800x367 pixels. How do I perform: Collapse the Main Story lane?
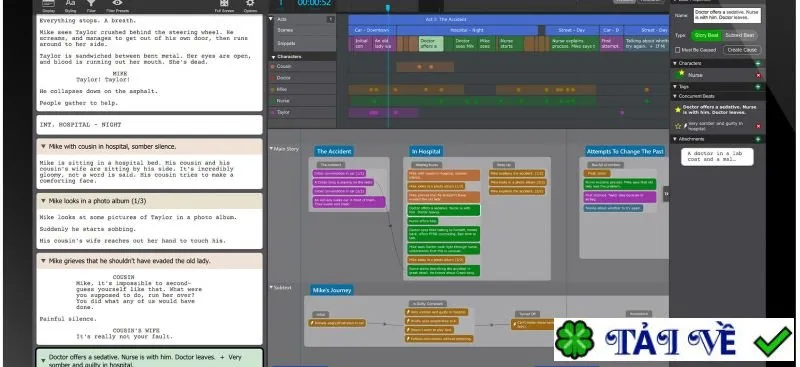pyautogui.click(x=271, y=149)
